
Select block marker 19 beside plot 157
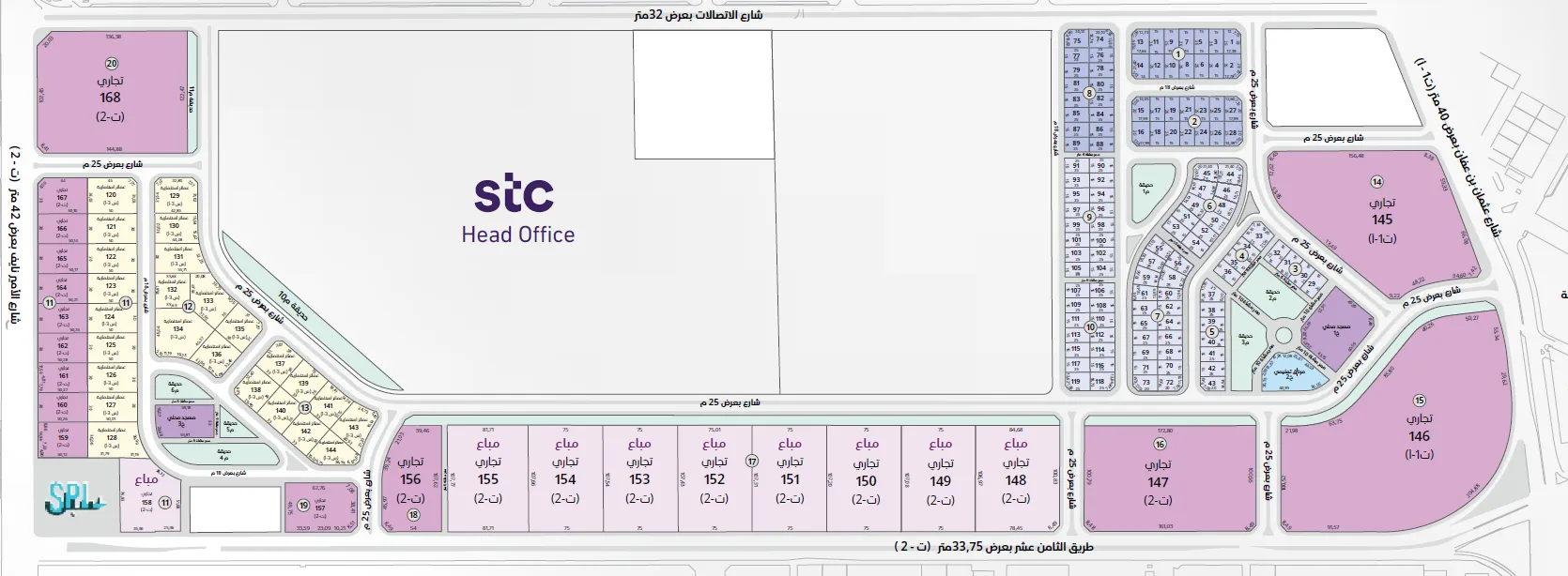coord(303,505)
